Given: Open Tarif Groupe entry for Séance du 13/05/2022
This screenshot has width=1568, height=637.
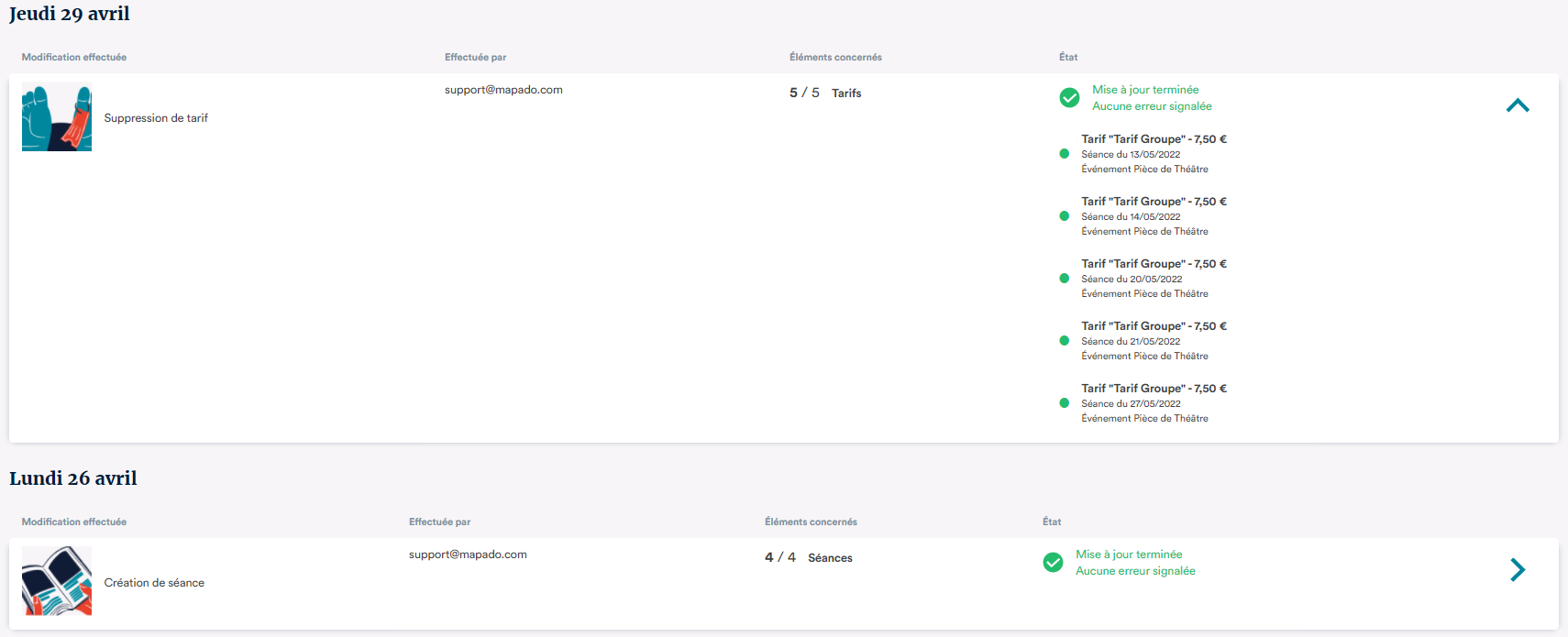Looking at the screenshot, I should coord(1154,139).
